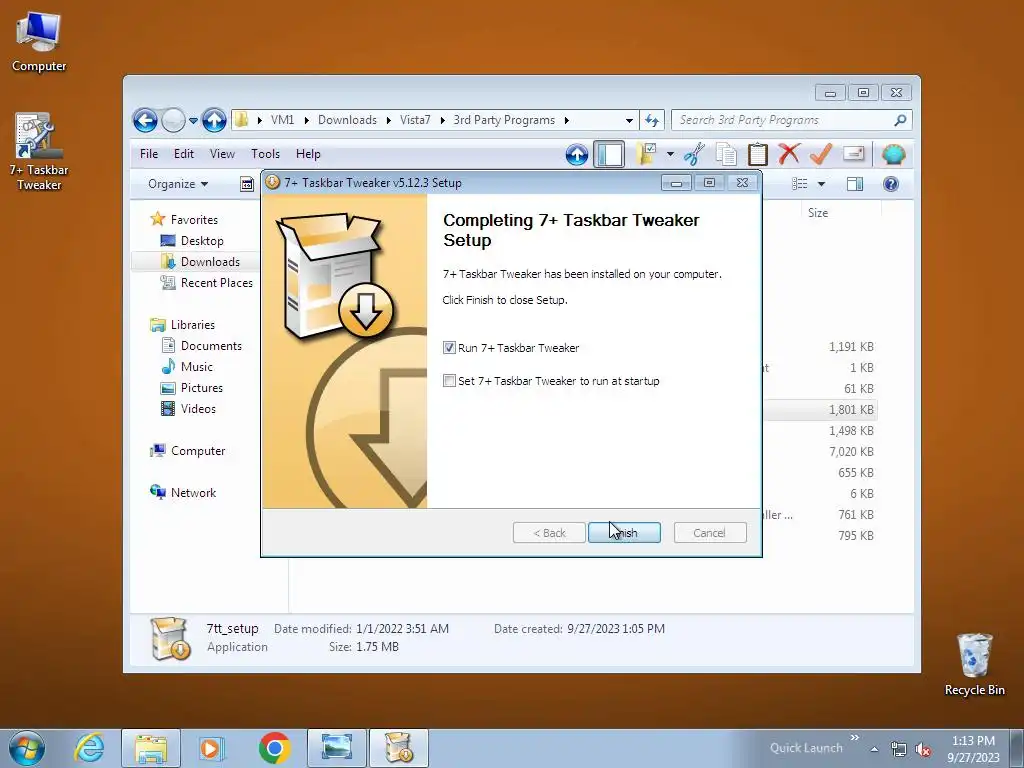Image resolution: width=1024 pixels, height=768 pixels.
Task: Open the dropdown arrow beside folder options icon
Action: coord(670,155)
